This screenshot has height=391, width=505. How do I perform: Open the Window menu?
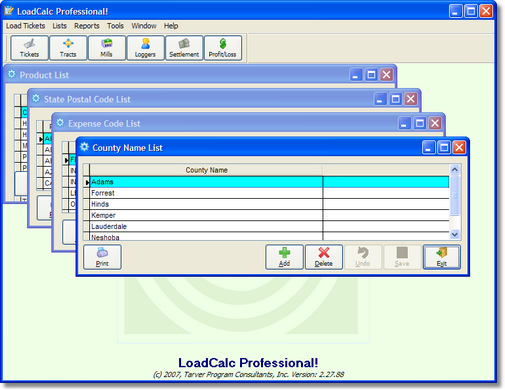click(144, 26)
